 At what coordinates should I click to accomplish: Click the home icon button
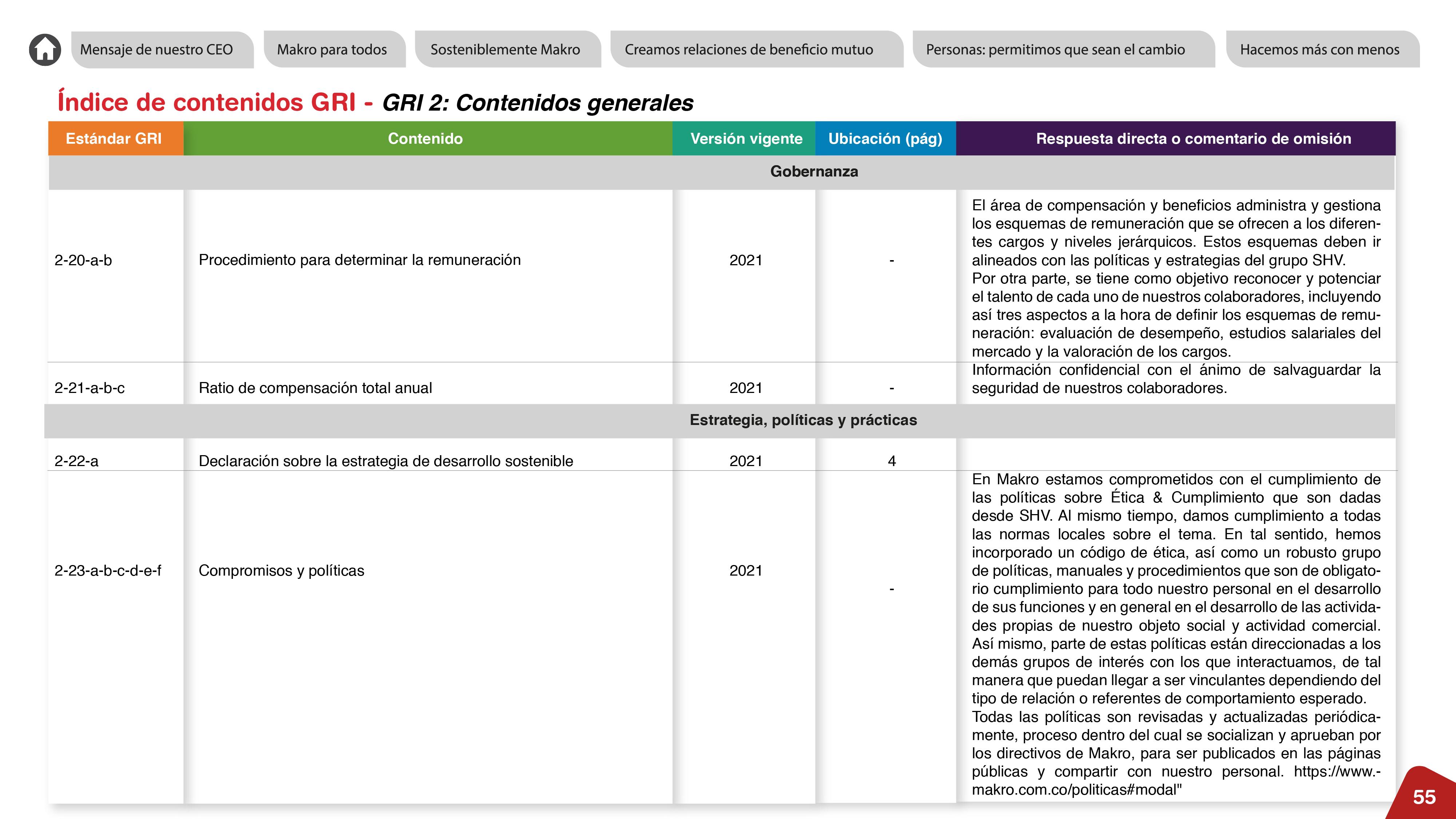point(45,50)
